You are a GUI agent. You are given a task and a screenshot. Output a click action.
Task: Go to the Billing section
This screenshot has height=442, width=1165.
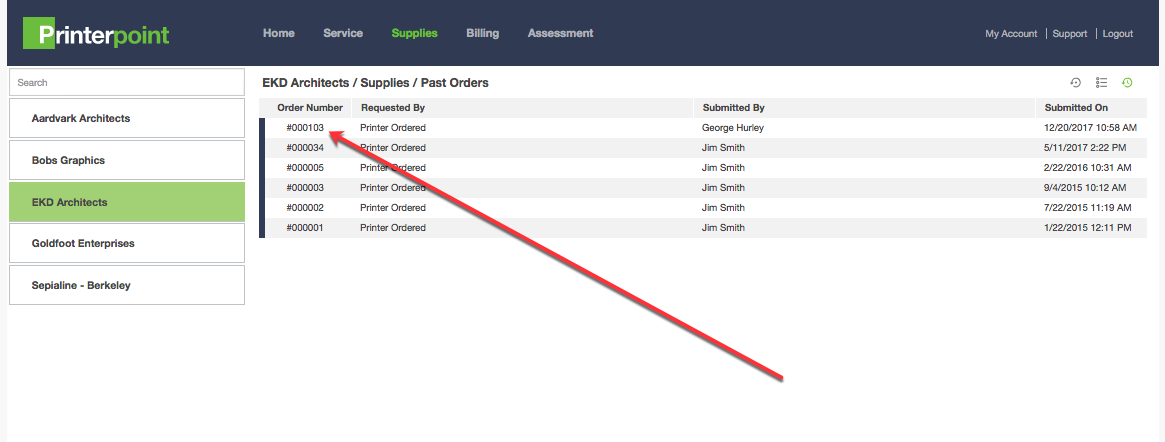pos(482,33)
